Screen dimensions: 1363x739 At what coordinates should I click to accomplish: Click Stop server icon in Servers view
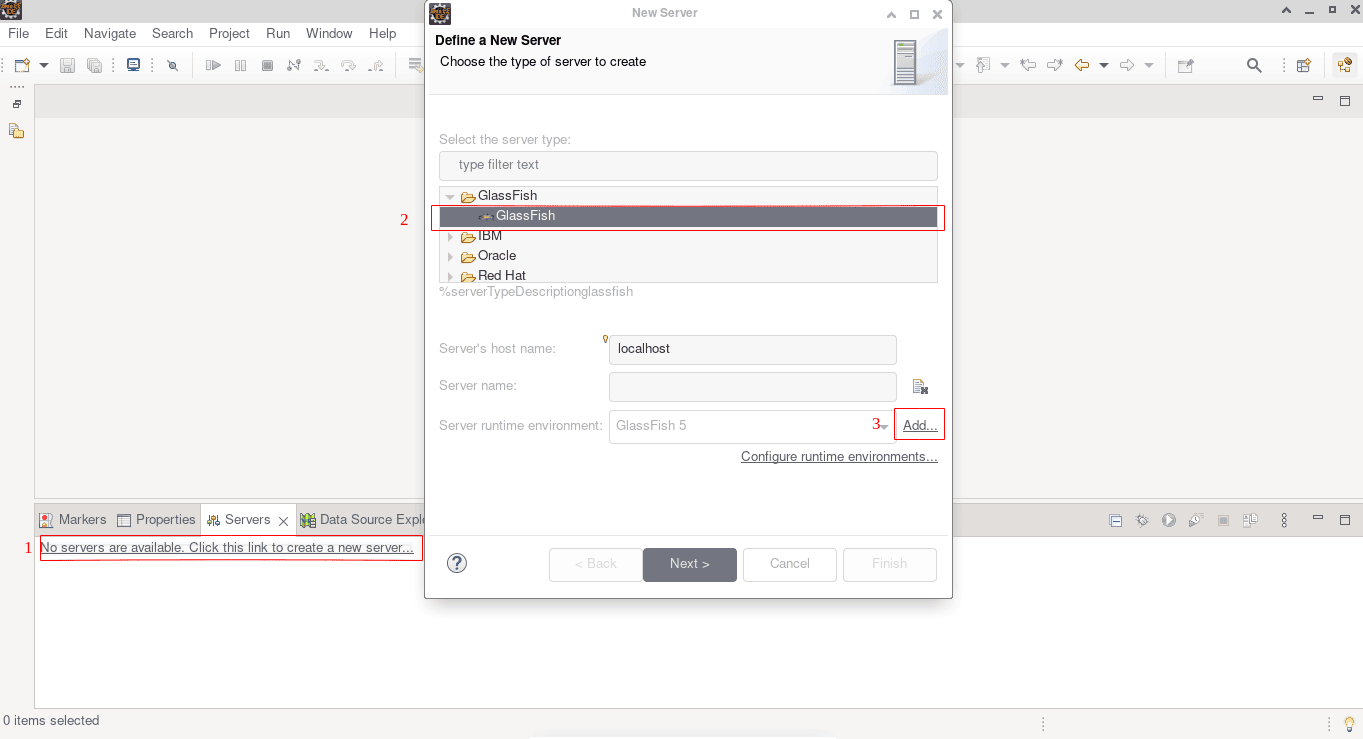click(1223, 520)
